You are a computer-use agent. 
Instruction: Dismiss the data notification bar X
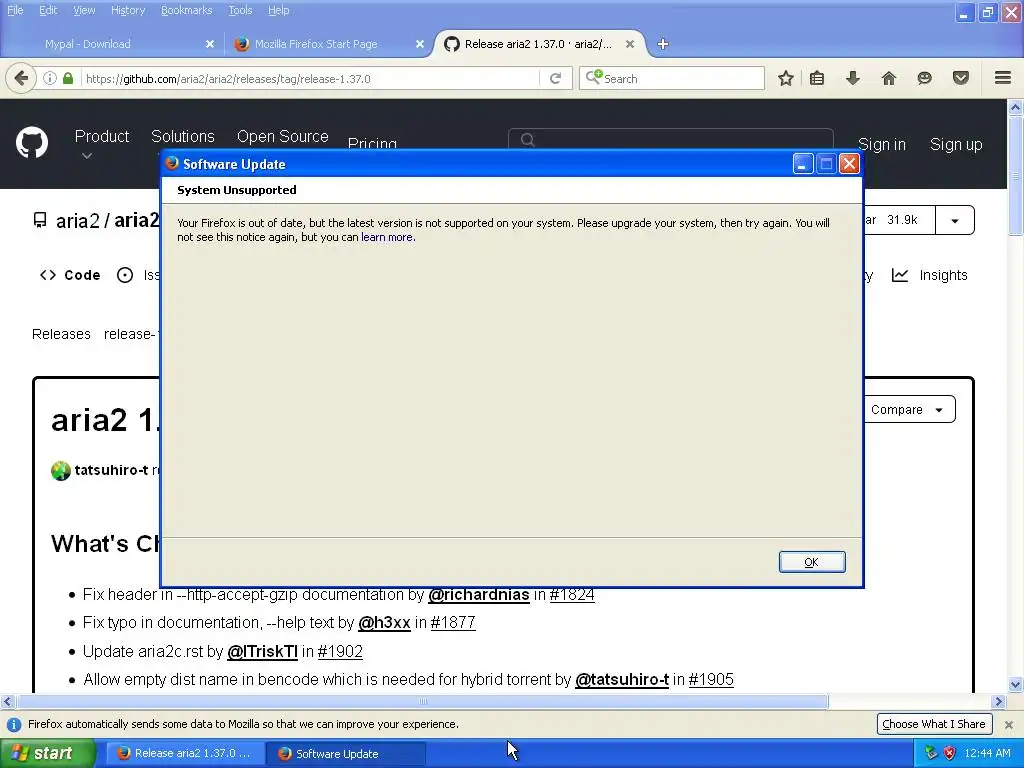click(1009, 724)
